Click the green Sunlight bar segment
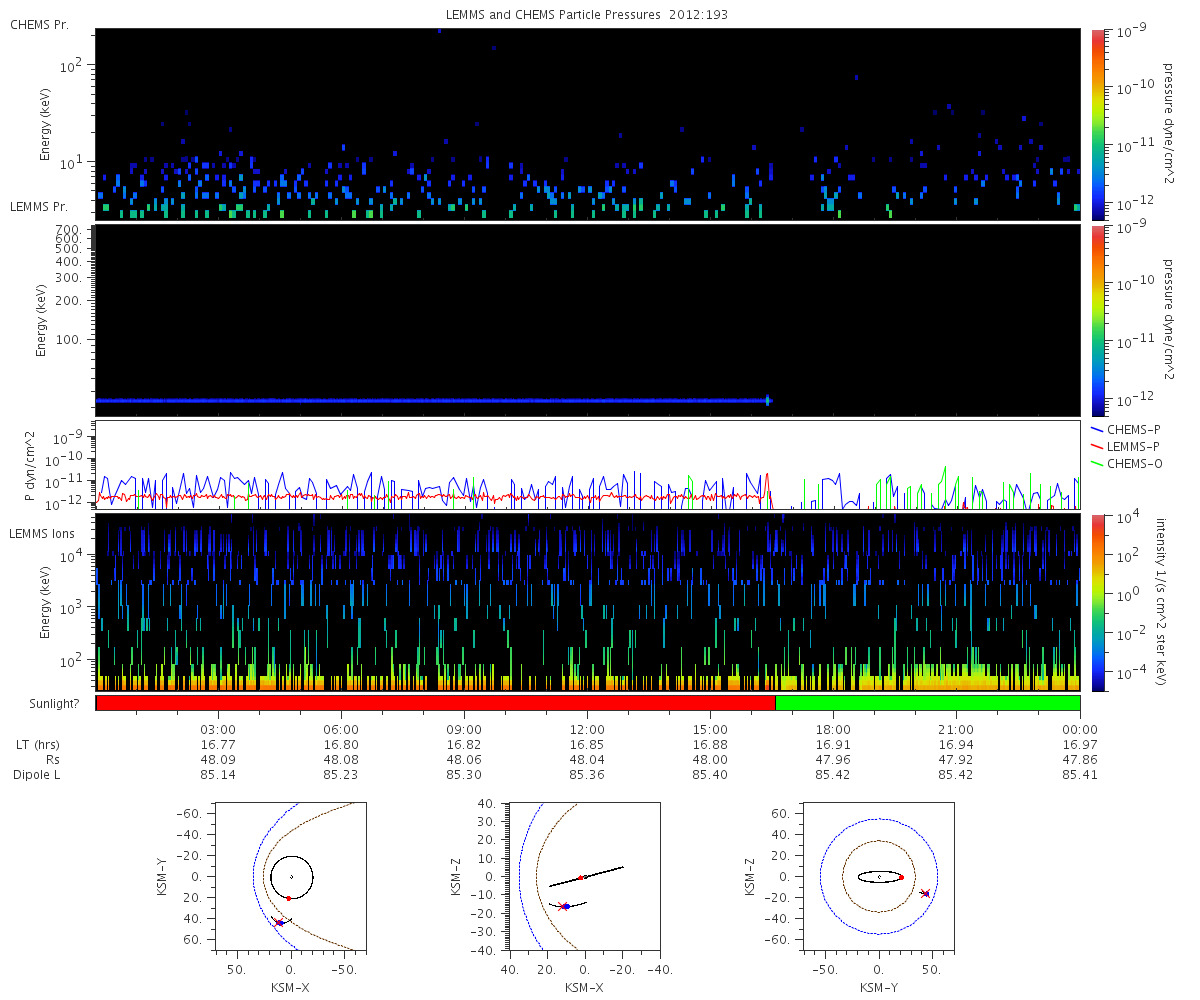Viewport: 1200px width, 1000px height. pyautogui.click(x=927, y=703)
